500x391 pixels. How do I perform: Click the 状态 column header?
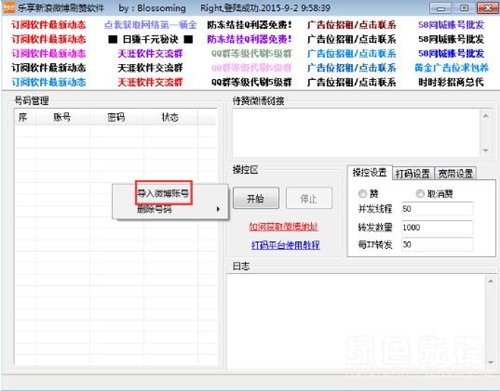pyautogui.click(x=170, y=117)
